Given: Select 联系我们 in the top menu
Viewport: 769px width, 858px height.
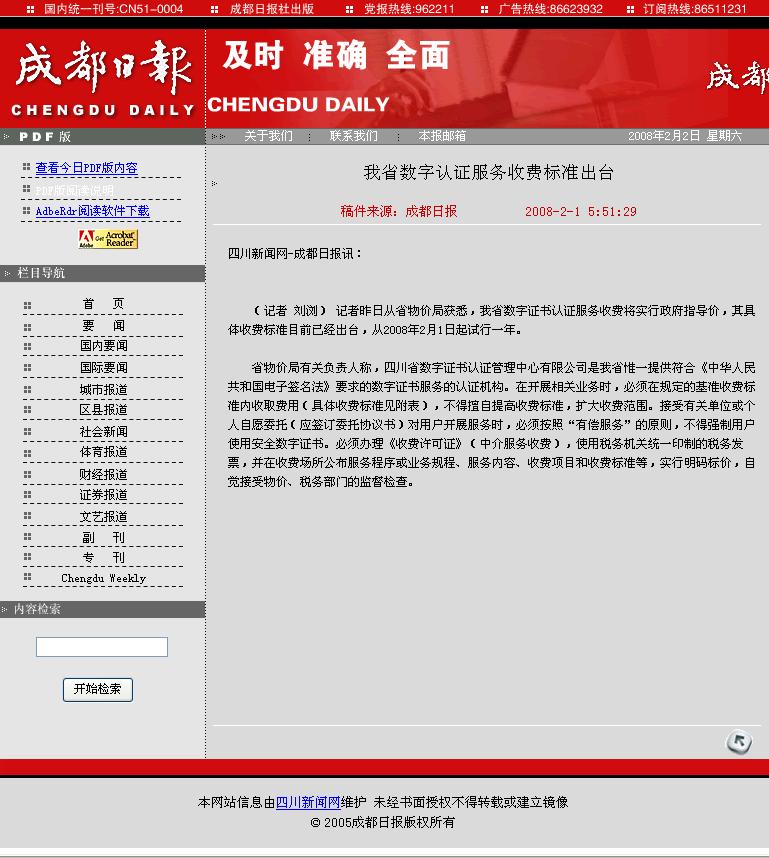Looking at the screenshot, I should [354, 136].
